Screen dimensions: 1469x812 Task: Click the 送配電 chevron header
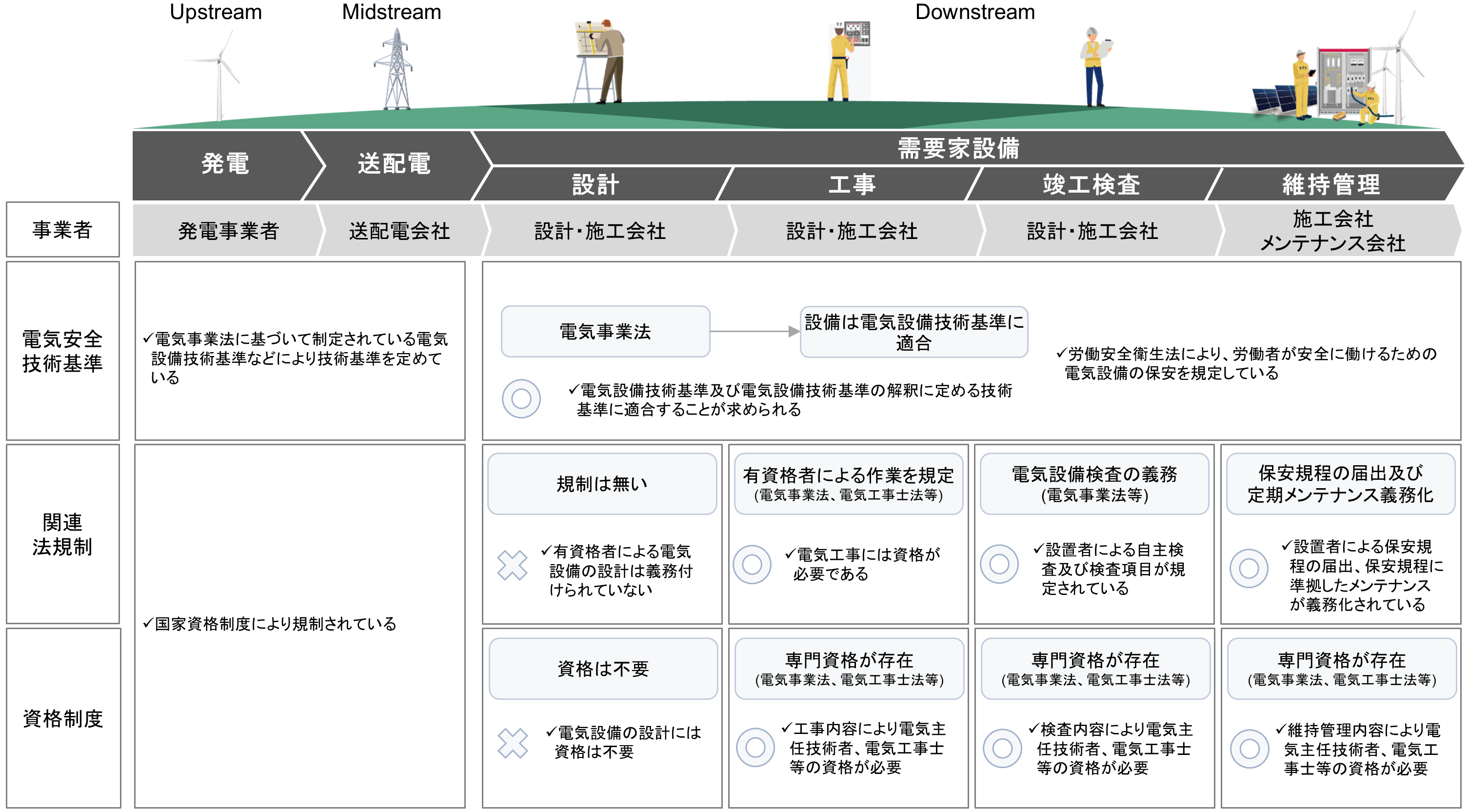(394, 164)
